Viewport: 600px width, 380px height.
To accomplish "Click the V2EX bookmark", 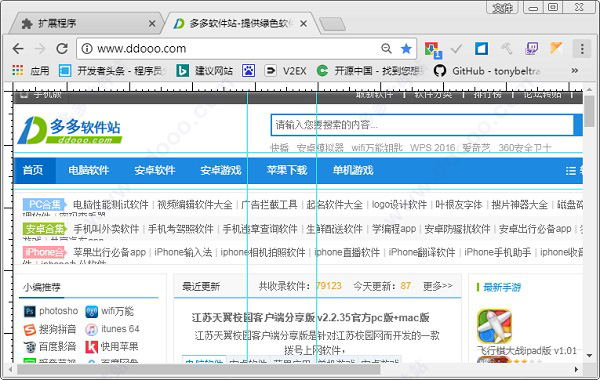I will (286, 71).
